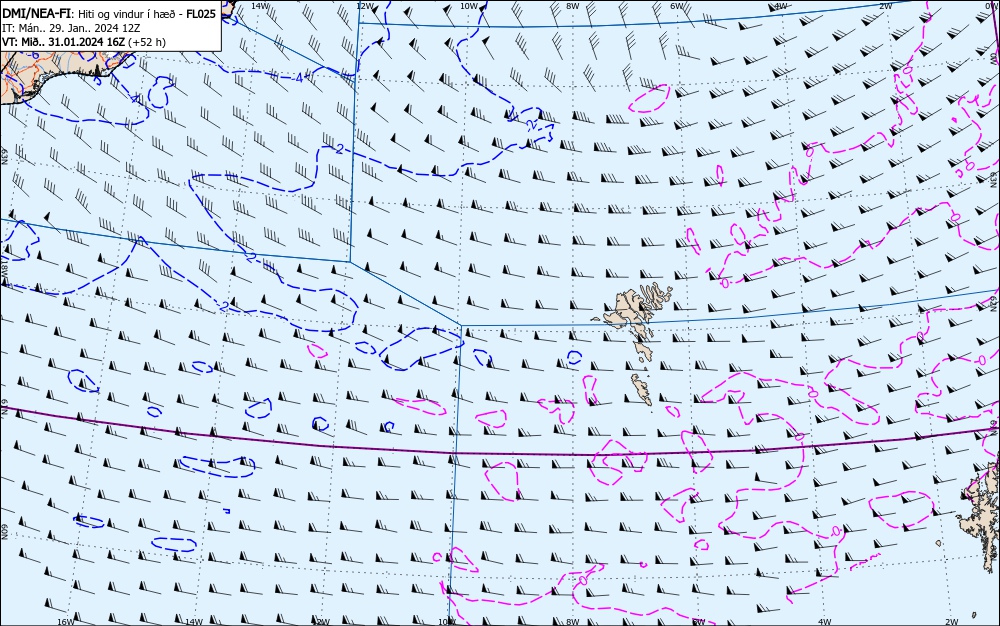Click the 63N latitude label on left edge
Viewport: 1000px width, 626px height.
(4, 155)
